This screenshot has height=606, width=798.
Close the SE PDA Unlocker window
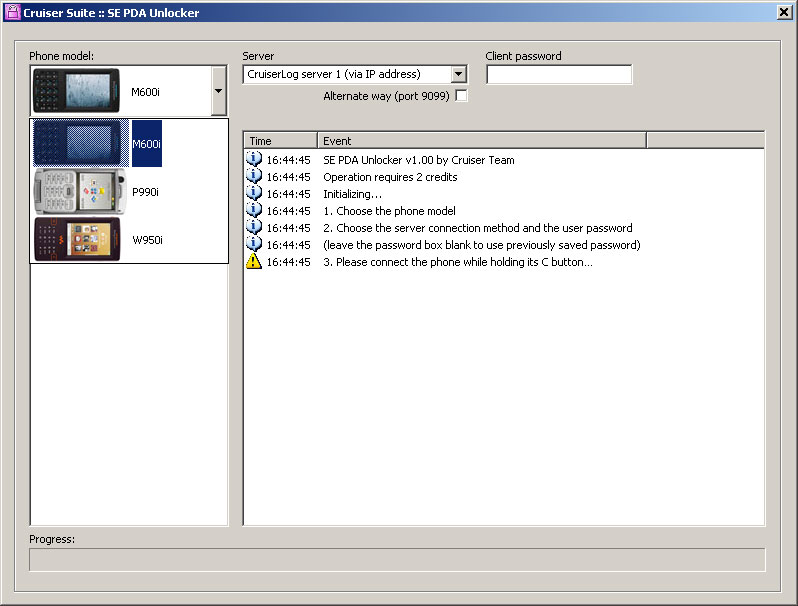(x=784, y=12)
